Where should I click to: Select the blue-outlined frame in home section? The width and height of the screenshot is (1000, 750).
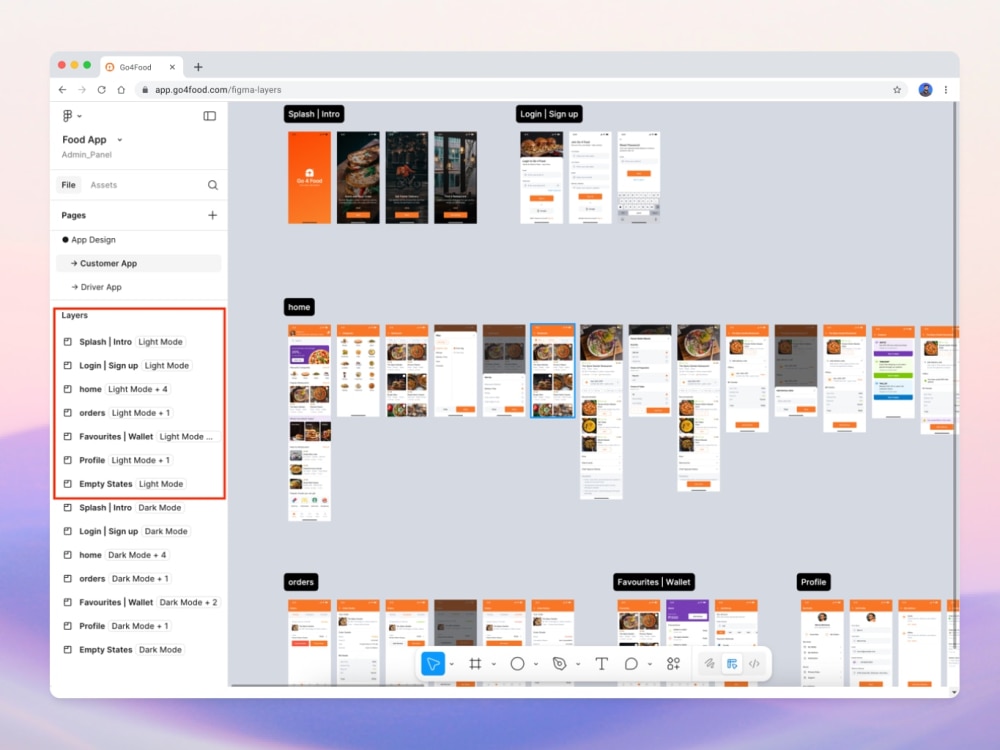coord(553,371)
